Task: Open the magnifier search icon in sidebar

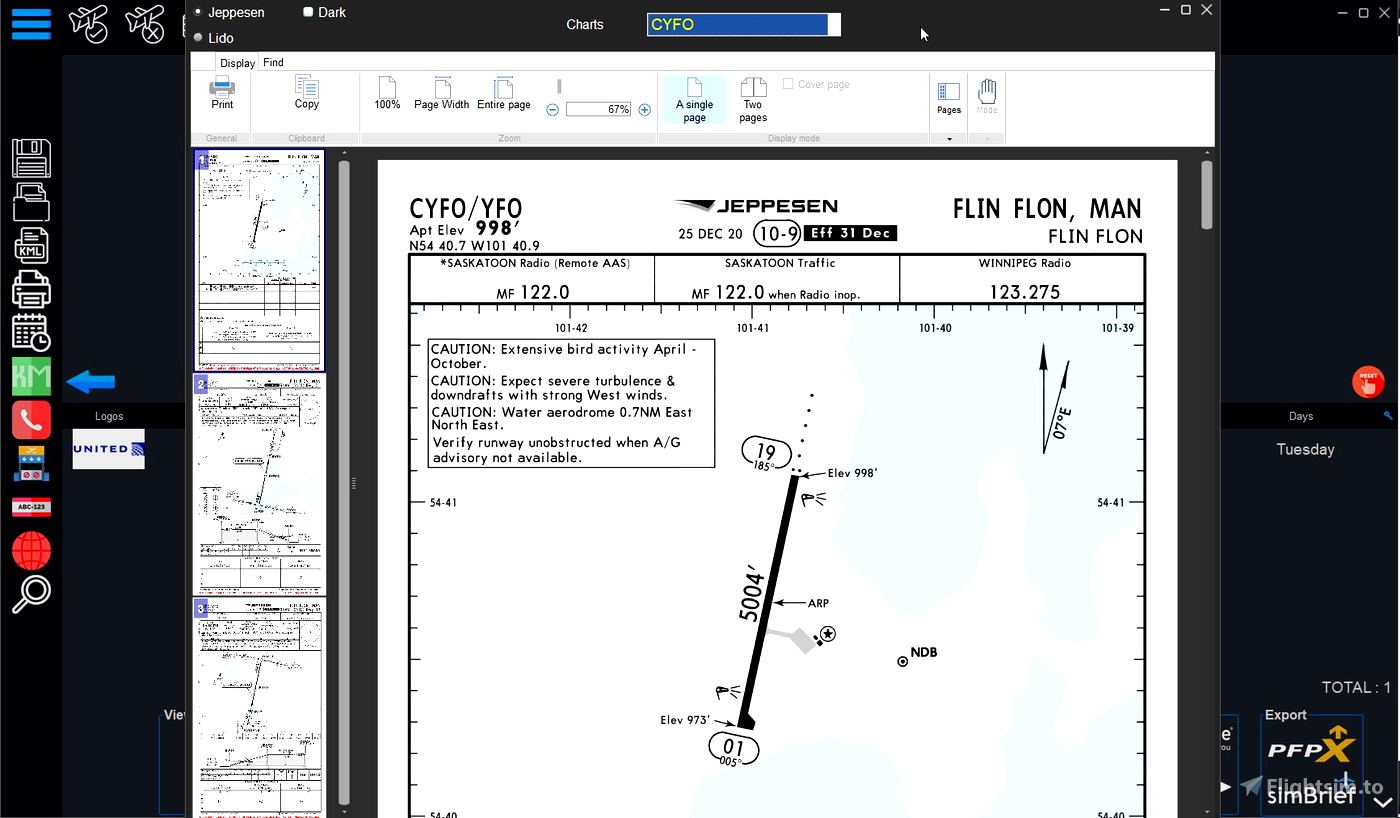Action: (31, 593)
